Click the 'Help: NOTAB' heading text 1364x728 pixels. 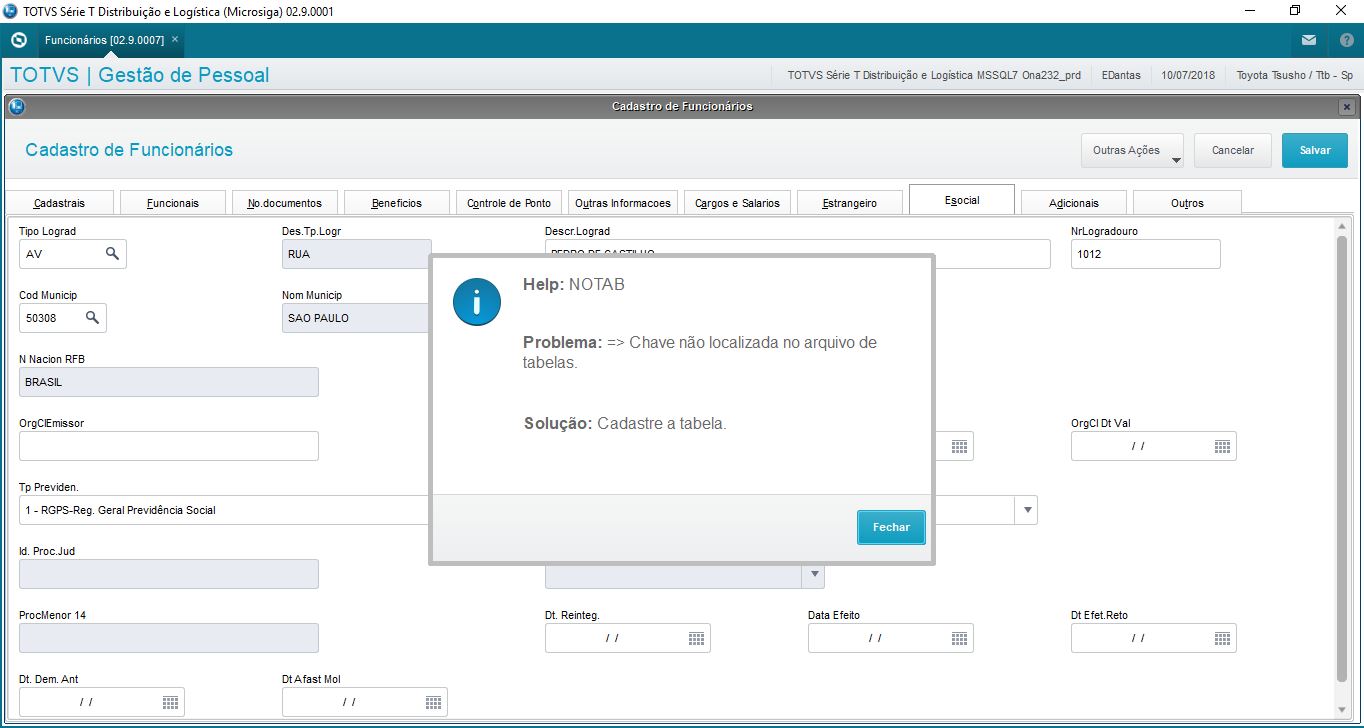pos(574,284)
